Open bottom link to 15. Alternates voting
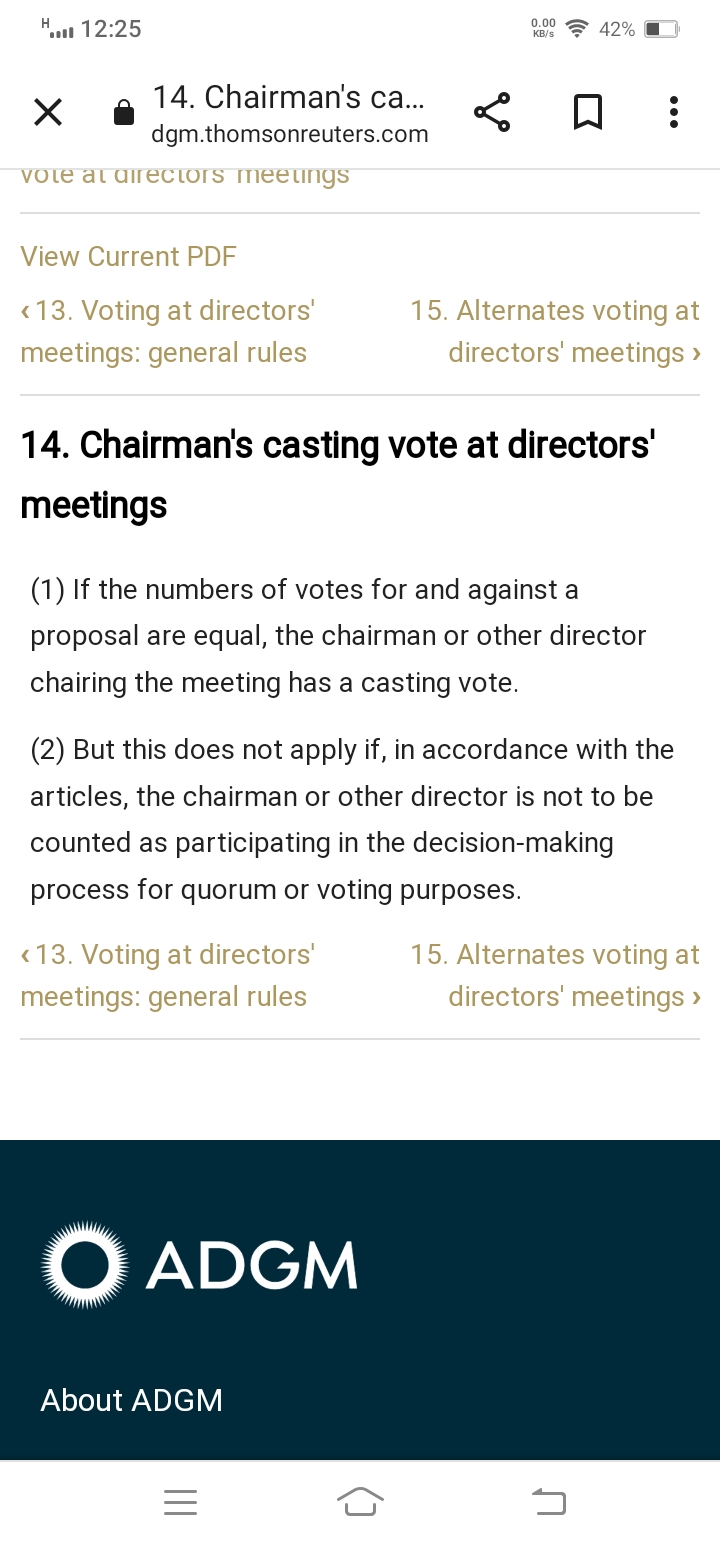Image resolution: width=720 pixels, height=1544 pixels. 555,976
